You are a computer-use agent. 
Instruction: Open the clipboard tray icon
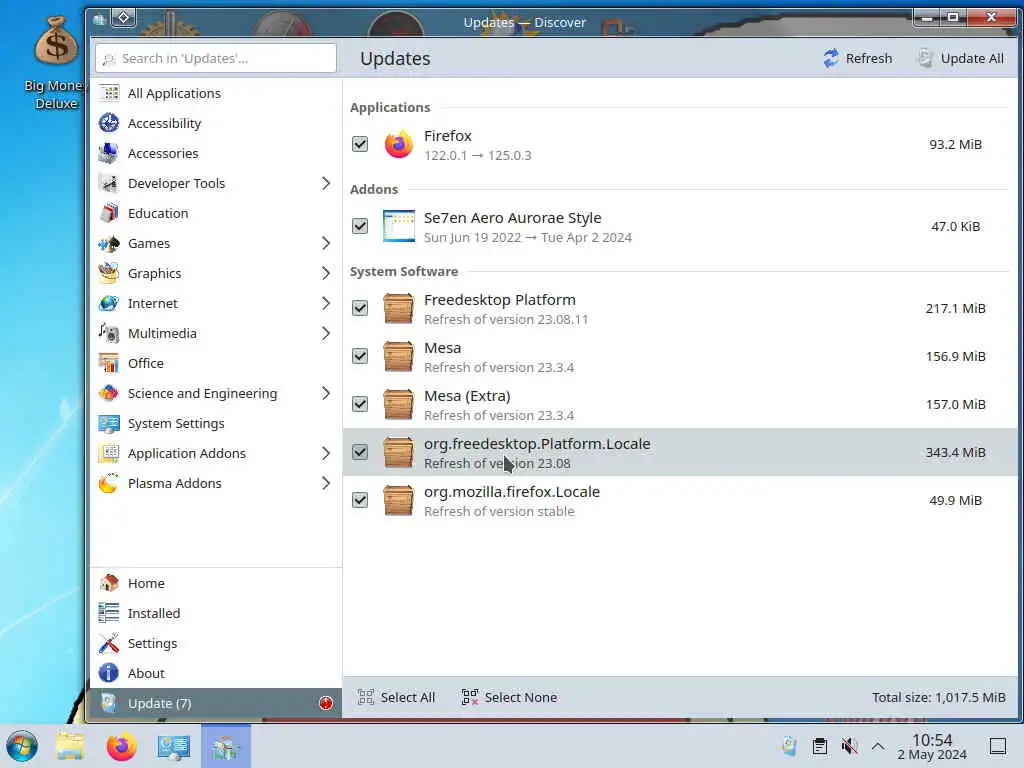click(820, 746)
